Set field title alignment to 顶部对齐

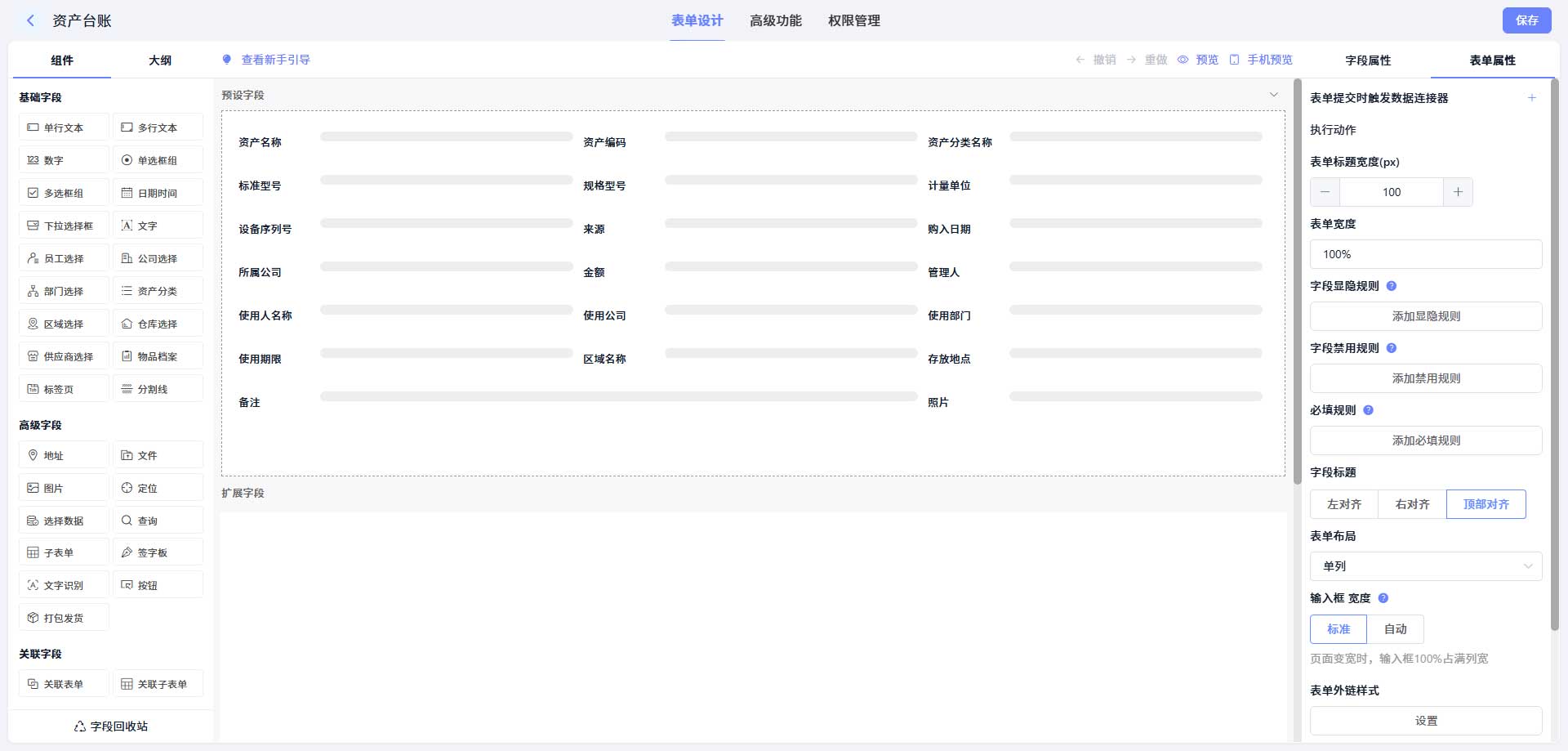(1486, 504)
